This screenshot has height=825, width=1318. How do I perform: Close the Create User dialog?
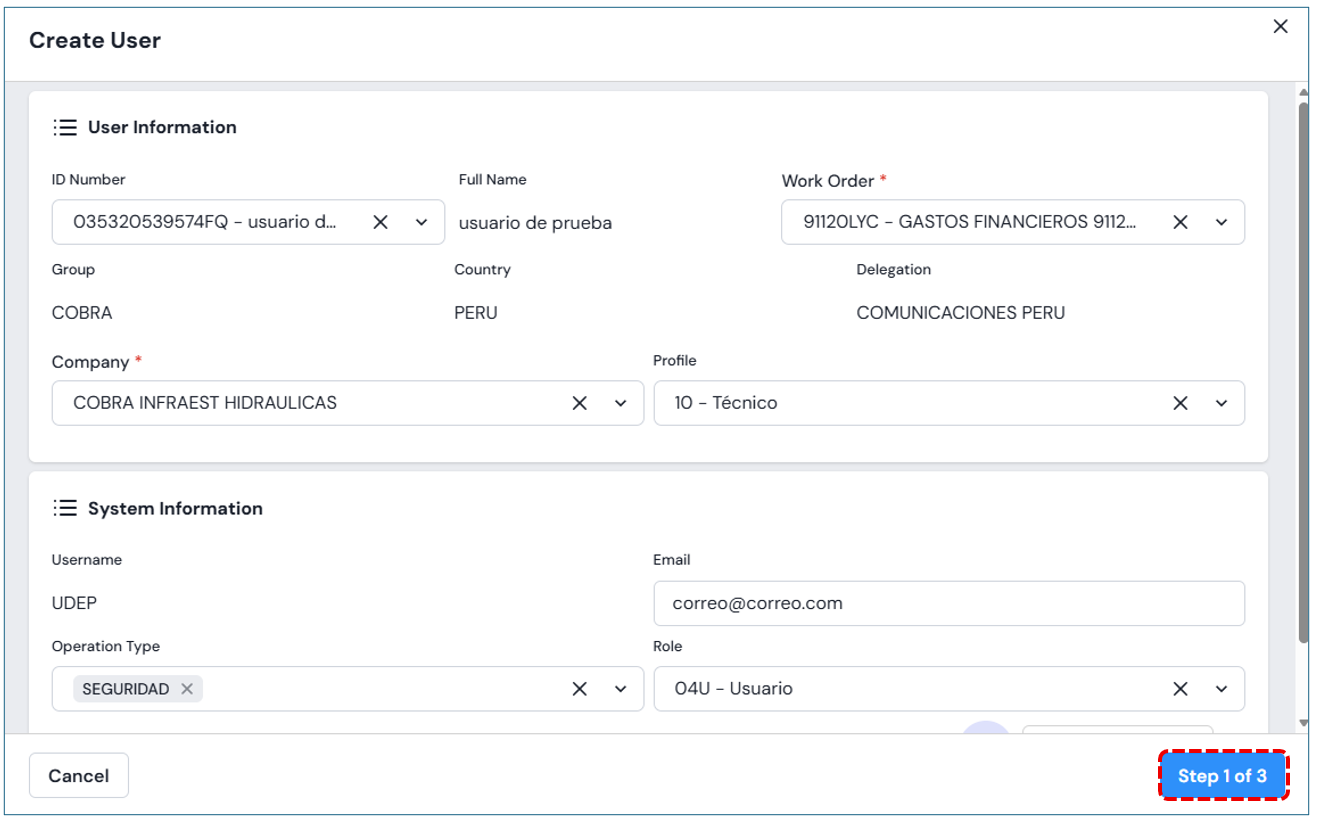click(x=1280, y=27)
